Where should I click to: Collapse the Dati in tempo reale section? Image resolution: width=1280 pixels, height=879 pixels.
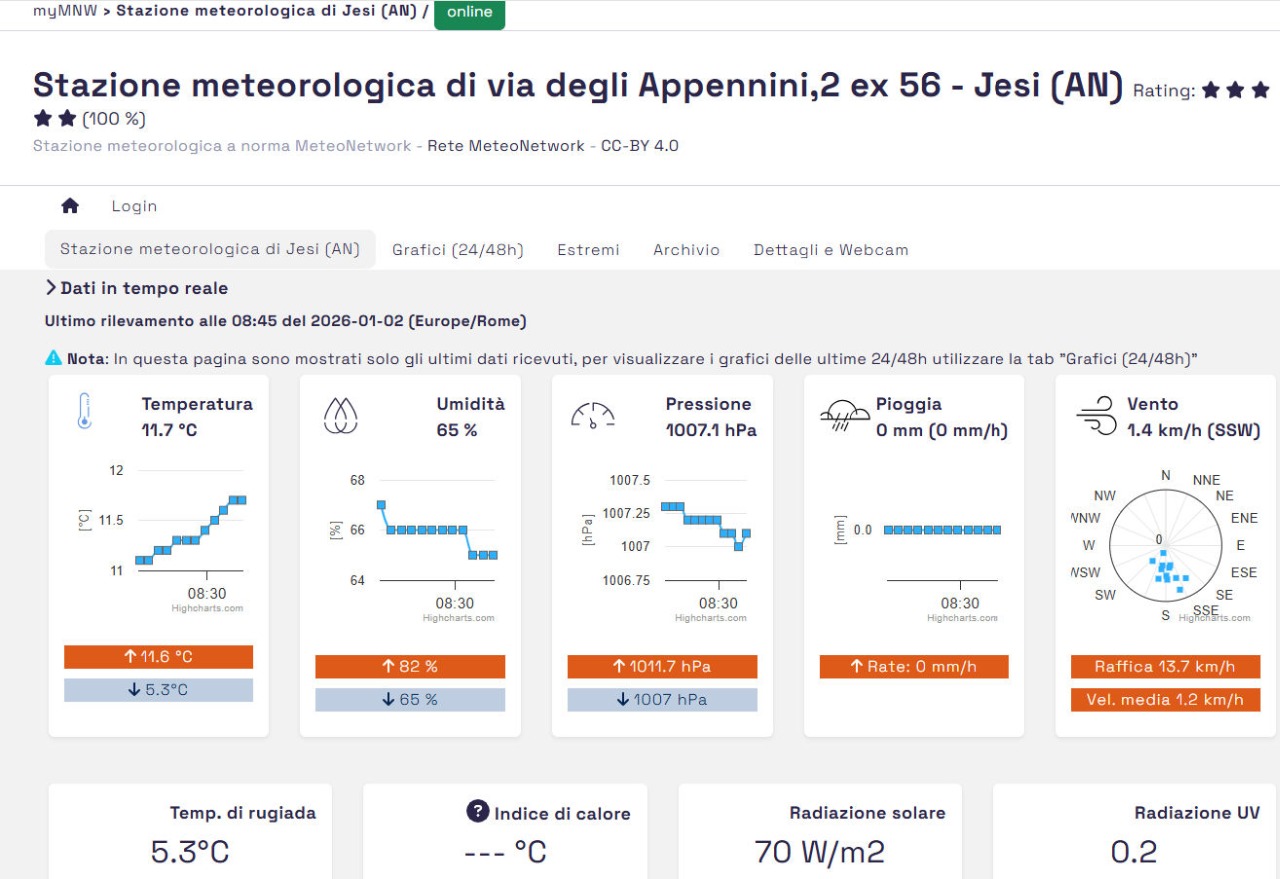(51, 288)
